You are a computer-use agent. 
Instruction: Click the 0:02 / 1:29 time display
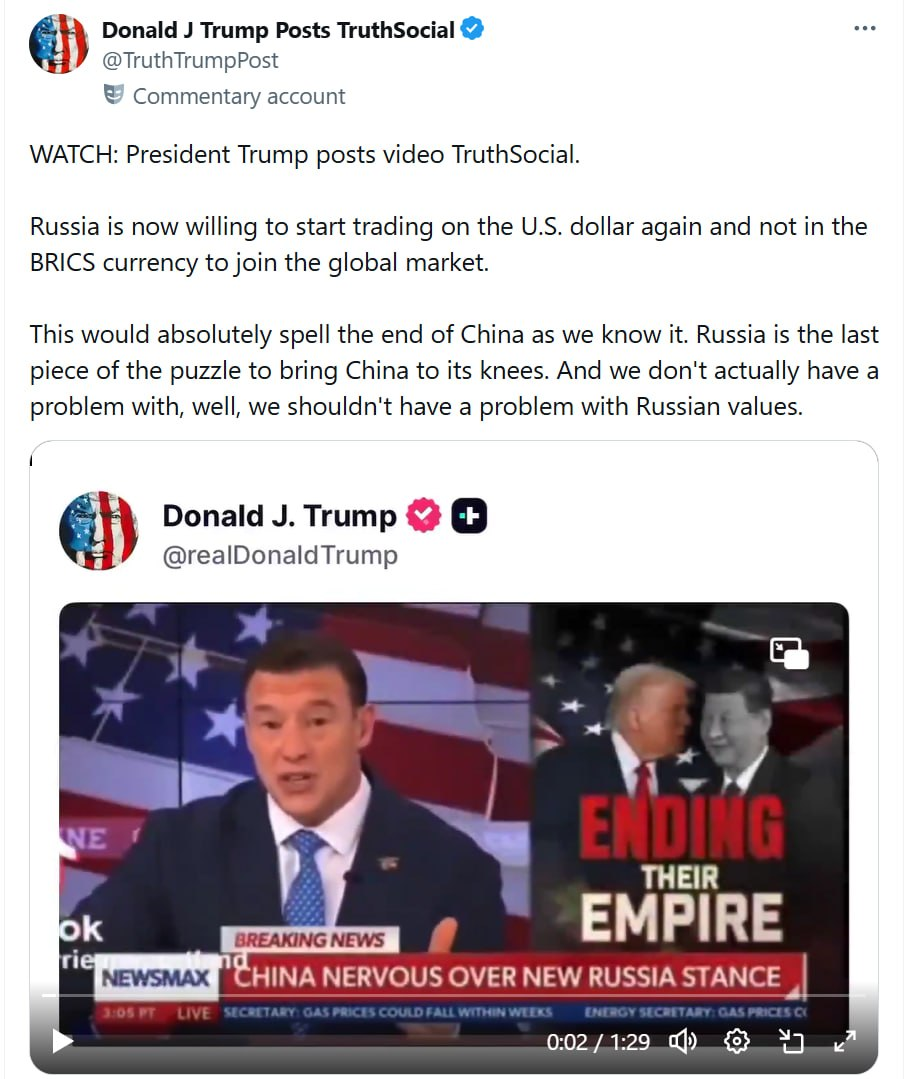pyautogui.click(x=598, y=1042)
